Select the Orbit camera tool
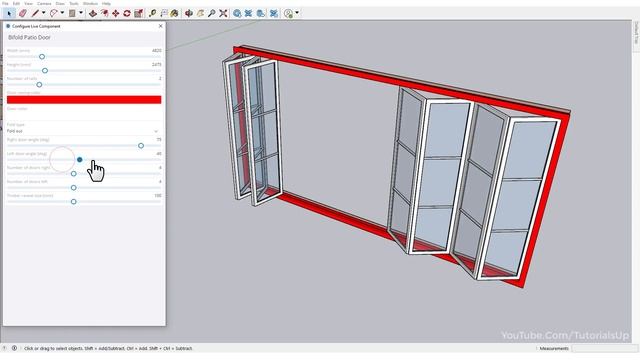Screen dimensions: 640x360 coord(189,13)
